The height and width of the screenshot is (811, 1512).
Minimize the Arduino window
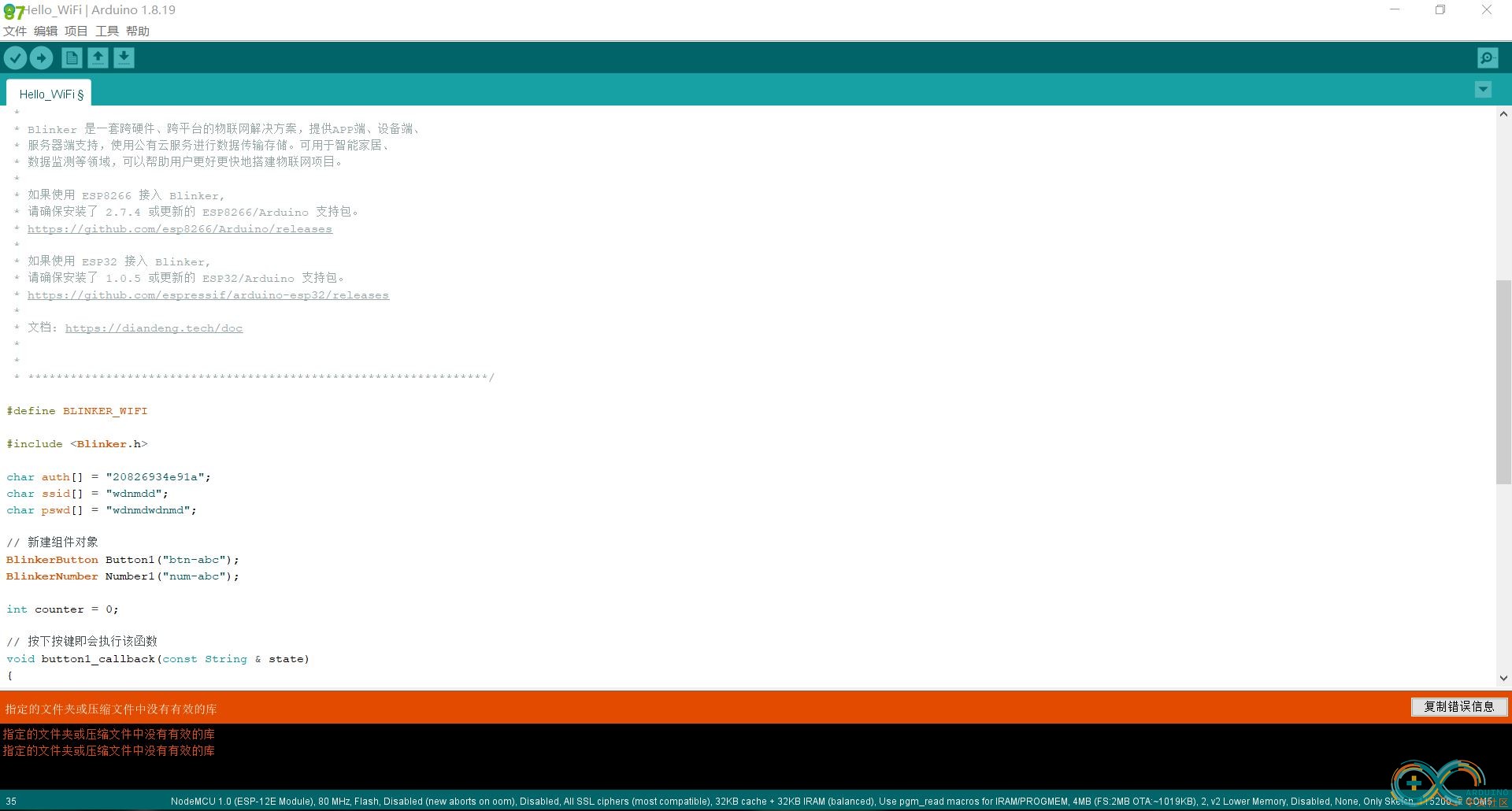pos(1395,10)
